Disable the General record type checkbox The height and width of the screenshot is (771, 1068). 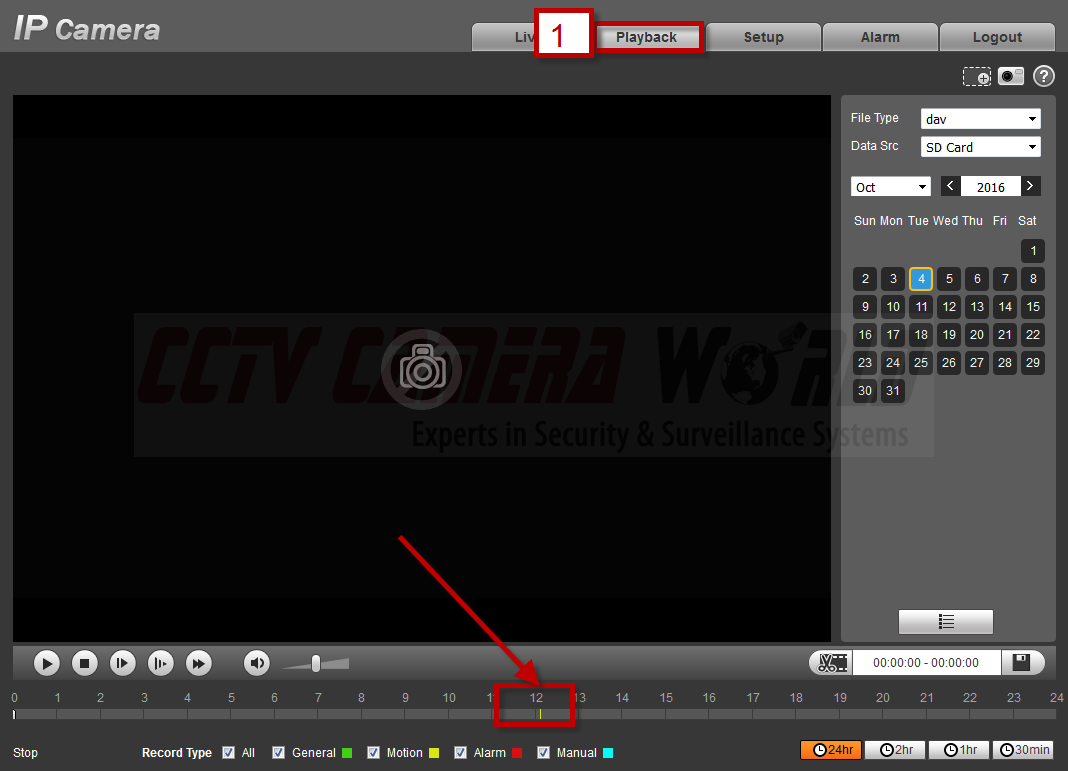[279, 752]
